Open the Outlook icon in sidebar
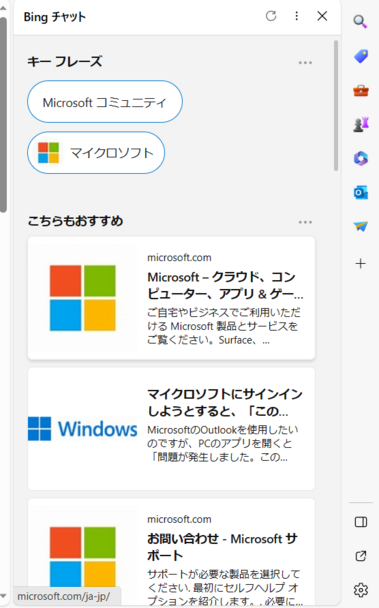 (x=361, y=192)
